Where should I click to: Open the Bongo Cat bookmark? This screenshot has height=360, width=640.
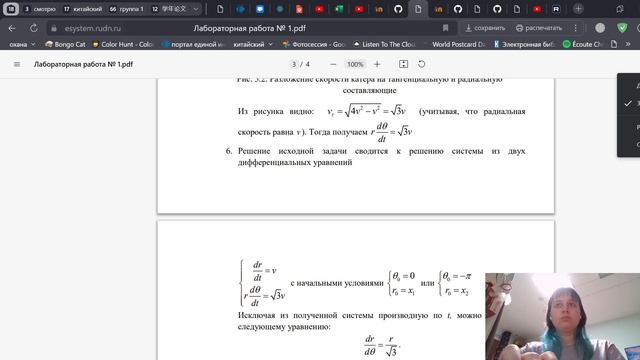tap(65, 44)
